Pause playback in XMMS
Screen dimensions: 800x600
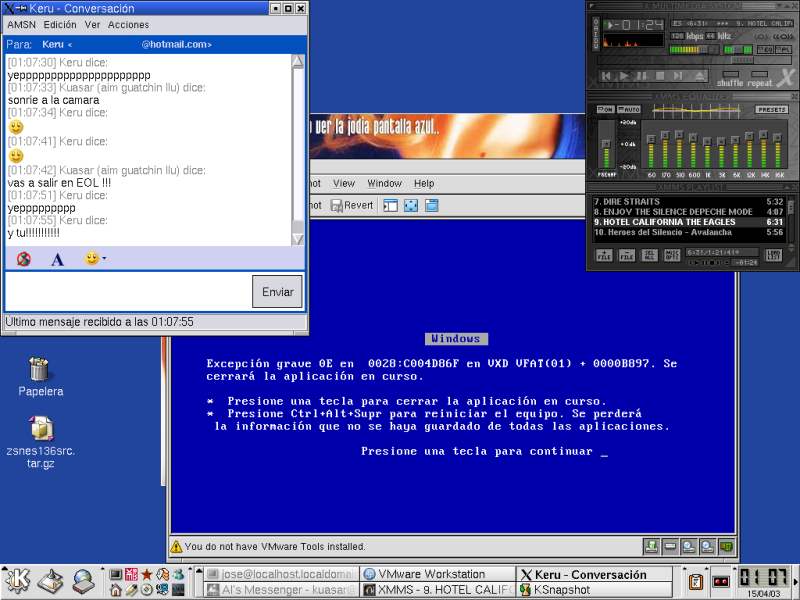pos(642,76)
